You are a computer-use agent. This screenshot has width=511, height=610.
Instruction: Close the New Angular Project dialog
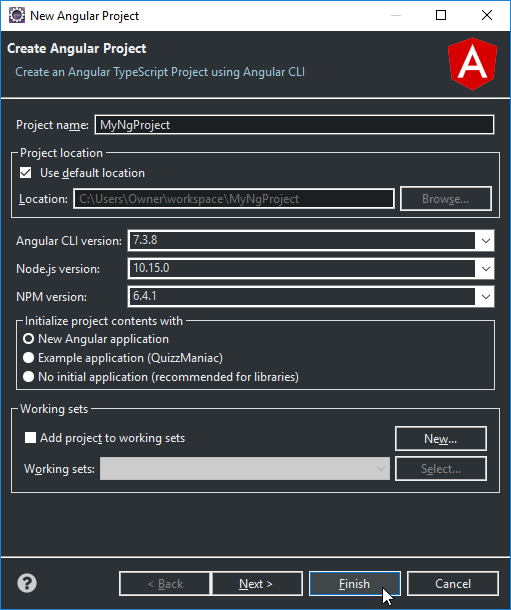(x=487, y=16)
